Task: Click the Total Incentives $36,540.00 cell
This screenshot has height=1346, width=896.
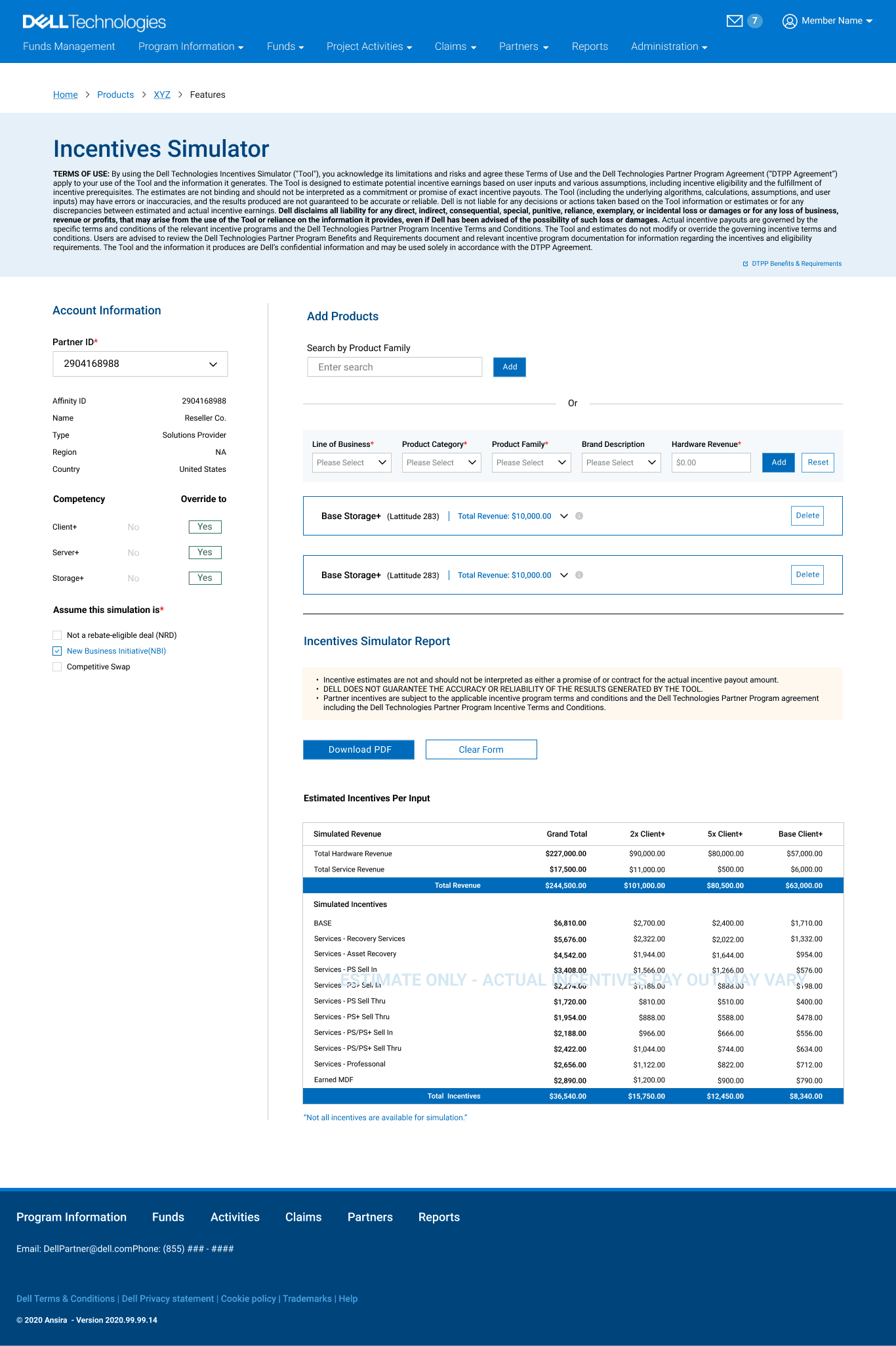Action: [x=568, y=1097]
